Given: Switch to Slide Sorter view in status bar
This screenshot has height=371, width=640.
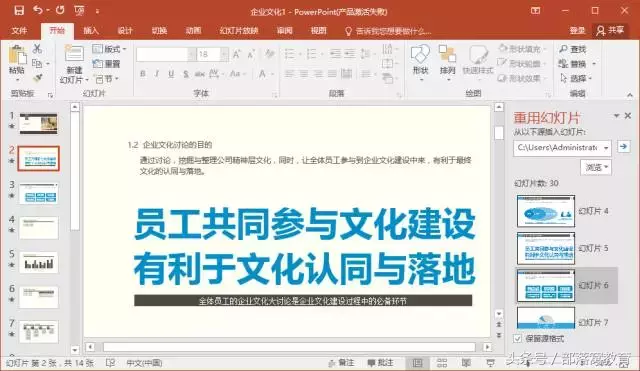Looking at the screenshot, I should point(442,363).
